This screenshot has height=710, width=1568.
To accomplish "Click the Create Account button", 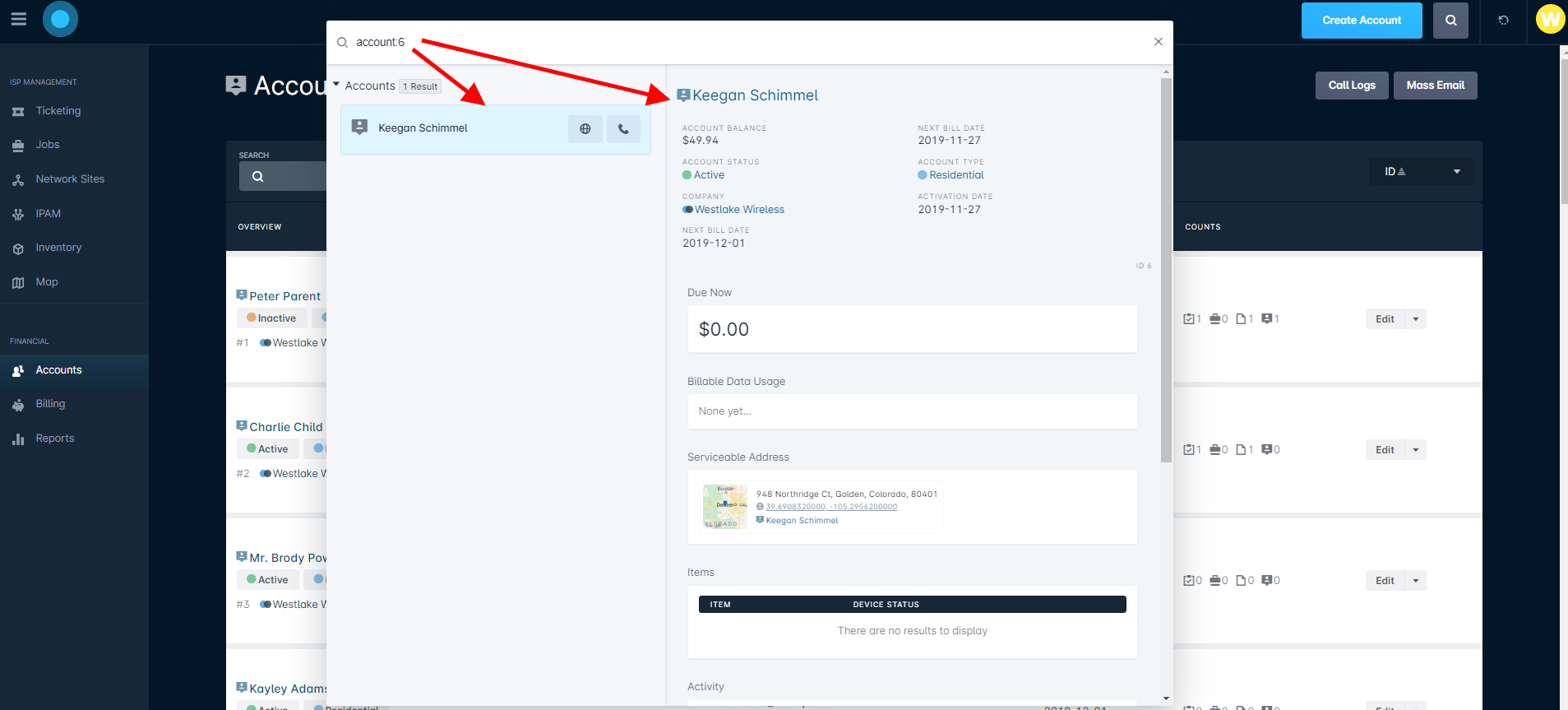I will (1362, 21).
